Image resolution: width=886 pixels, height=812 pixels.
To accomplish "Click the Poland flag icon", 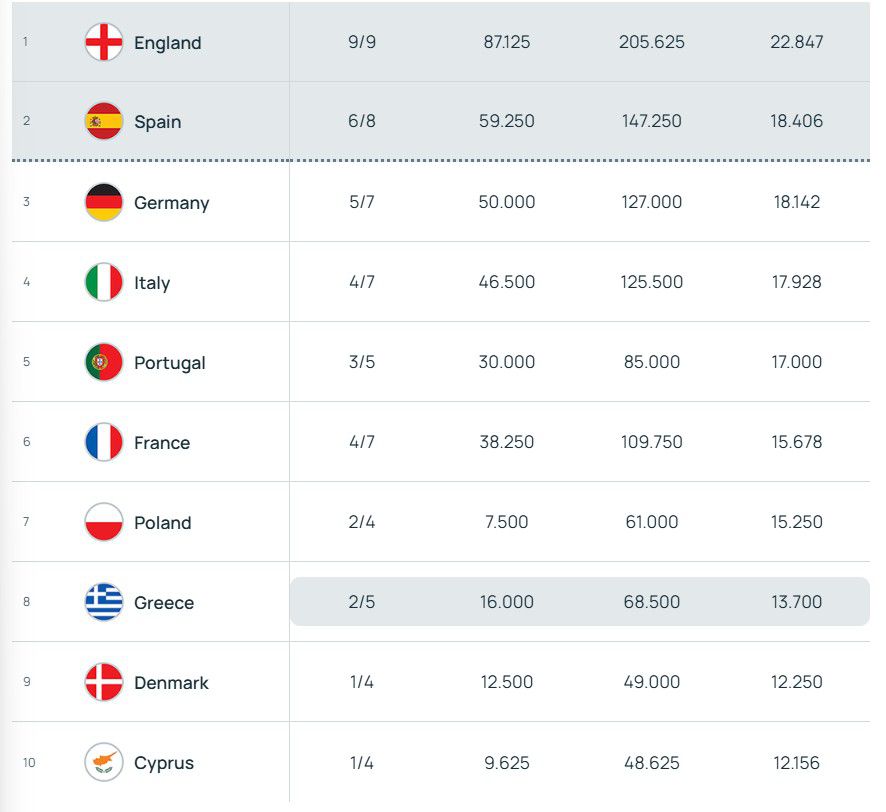I will 103,522.
